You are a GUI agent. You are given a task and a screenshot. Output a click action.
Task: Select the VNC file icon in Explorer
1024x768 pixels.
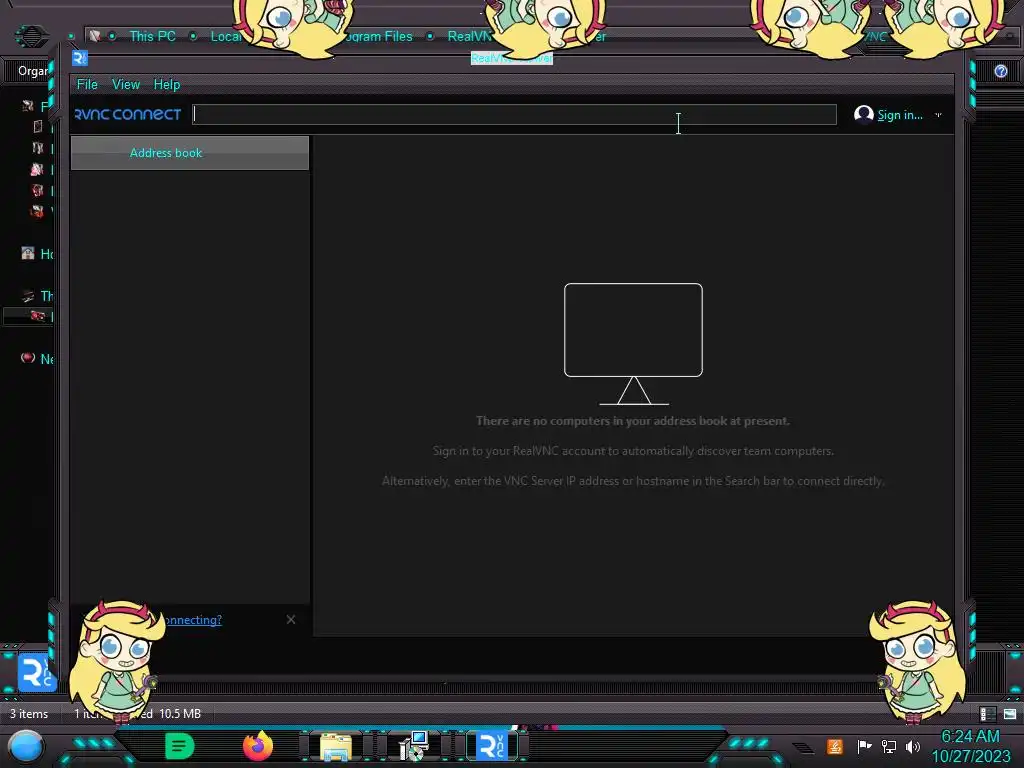36,672
